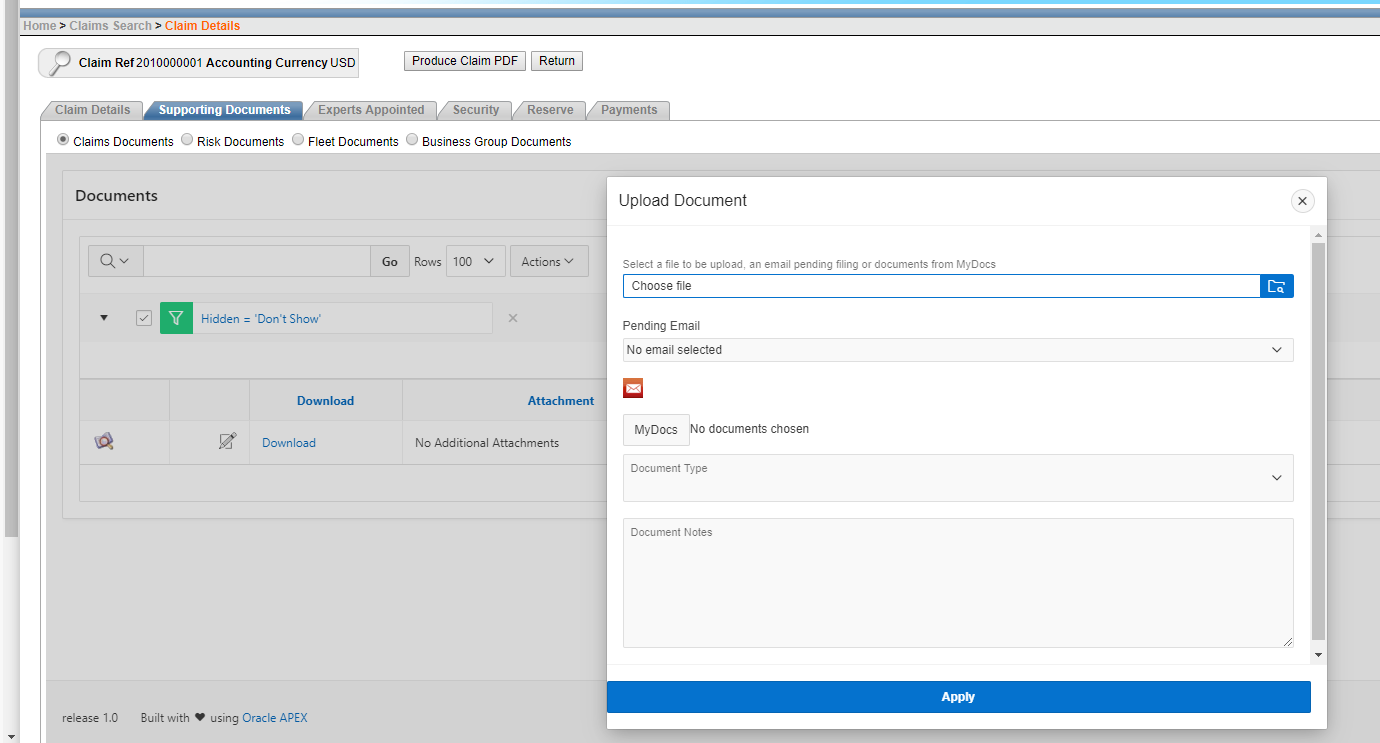Select the Business Group Documents radio button
Screen dimensions: 1380x743
[x=412, y=140]
